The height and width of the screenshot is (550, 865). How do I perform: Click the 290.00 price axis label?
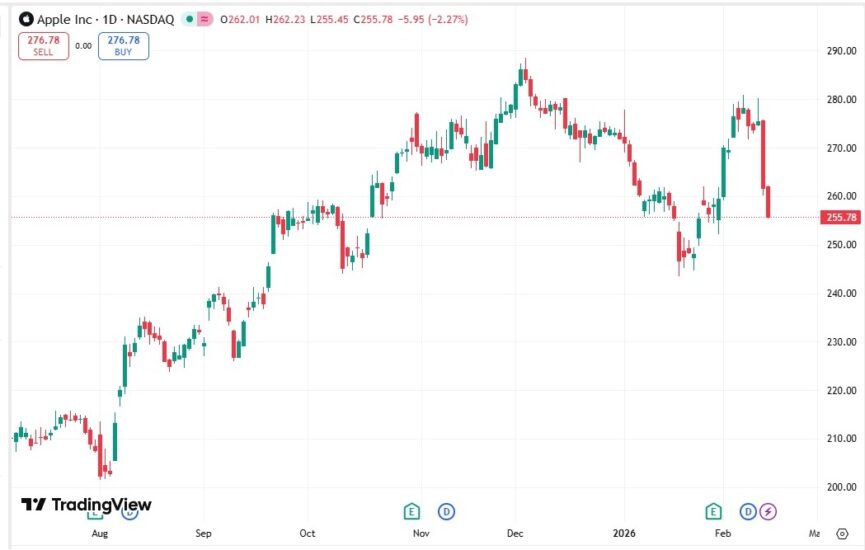[x=838, y=51]
